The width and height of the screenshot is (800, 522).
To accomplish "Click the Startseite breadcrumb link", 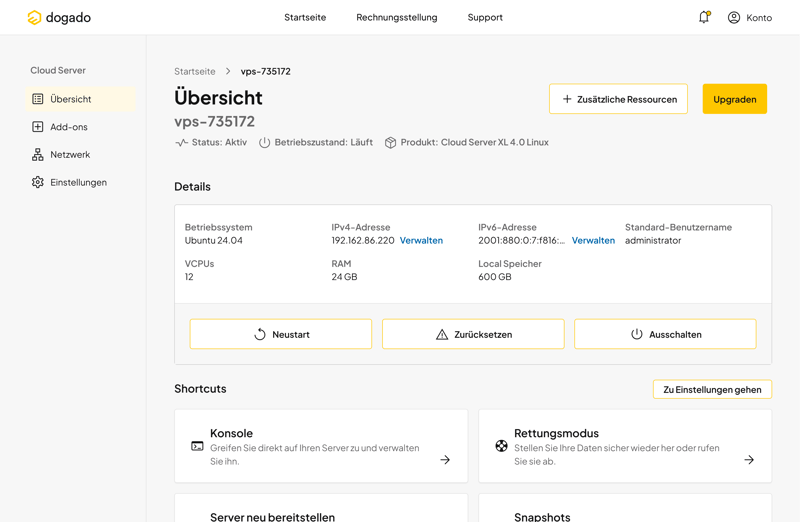I will (x=195, y=72).
